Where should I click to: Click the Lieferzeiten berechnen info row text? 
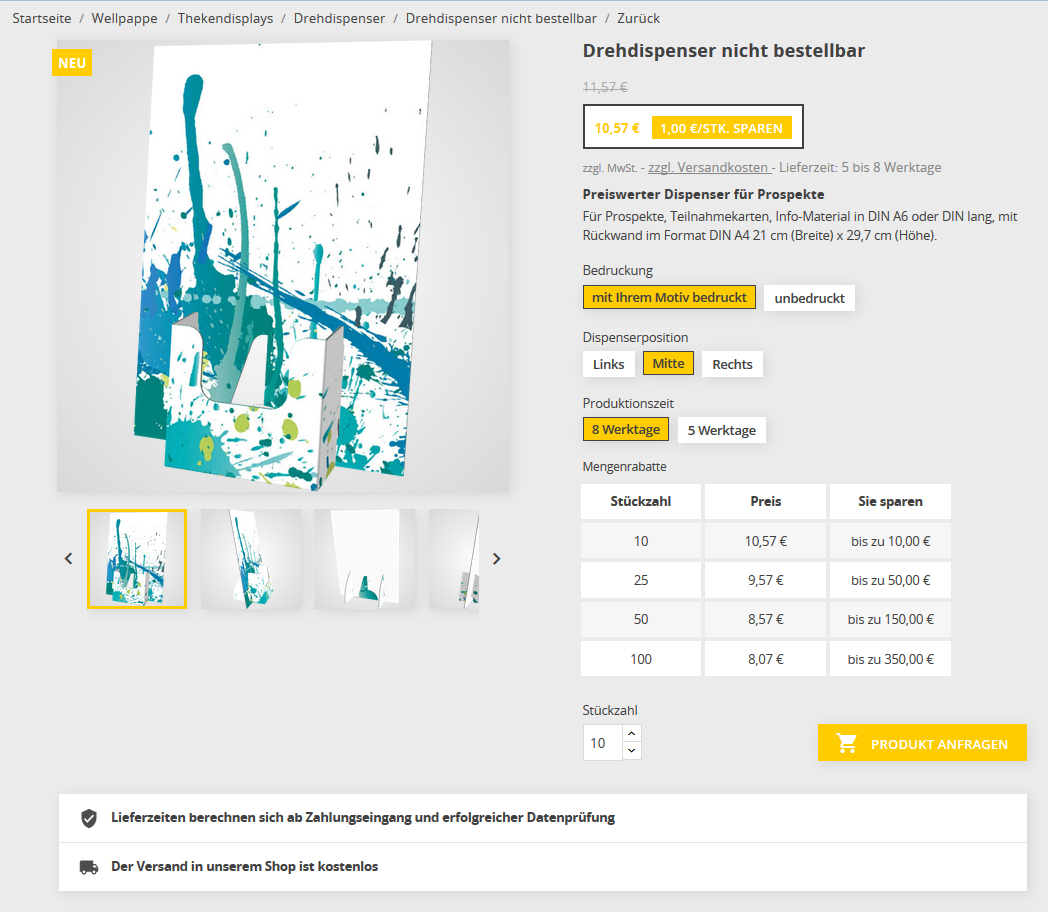pos(363,818)
